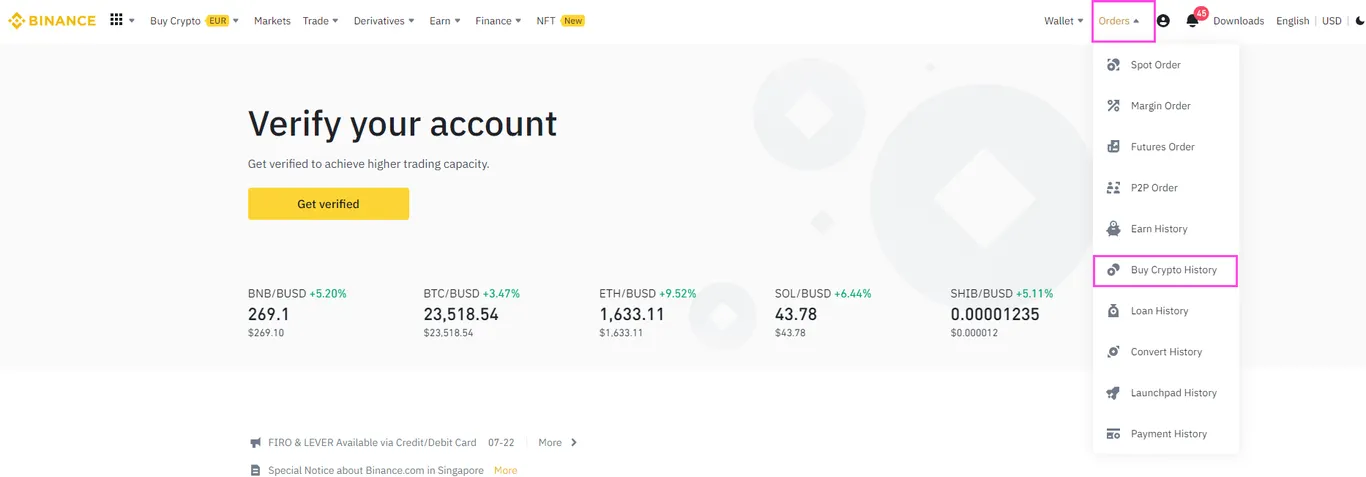Change language via English
This screenshot has width=1366, height=477.
pyautogui.click(x=1292, y=21)
